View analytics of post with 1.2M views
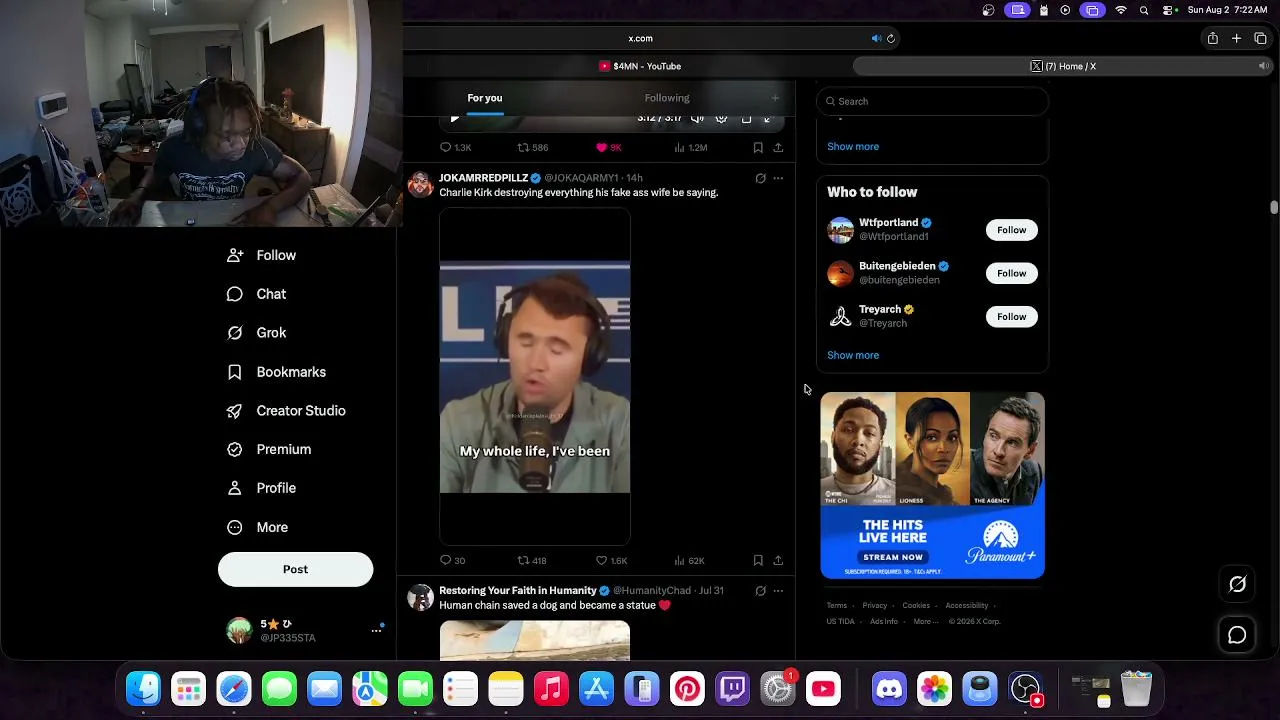The image size is (1280, 720). pos(691,147)
